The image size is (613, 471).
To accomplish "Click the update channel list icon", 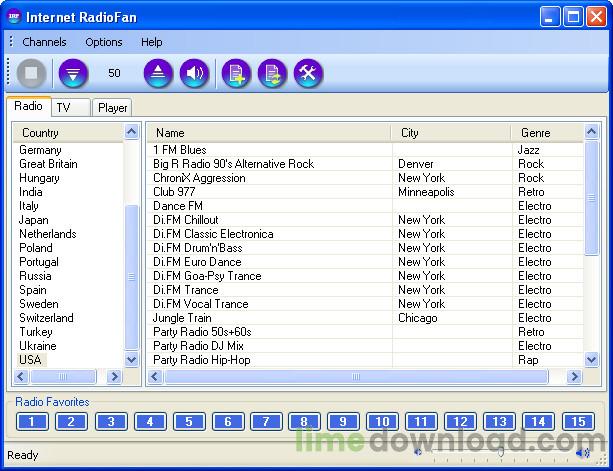I will [272, 73].
